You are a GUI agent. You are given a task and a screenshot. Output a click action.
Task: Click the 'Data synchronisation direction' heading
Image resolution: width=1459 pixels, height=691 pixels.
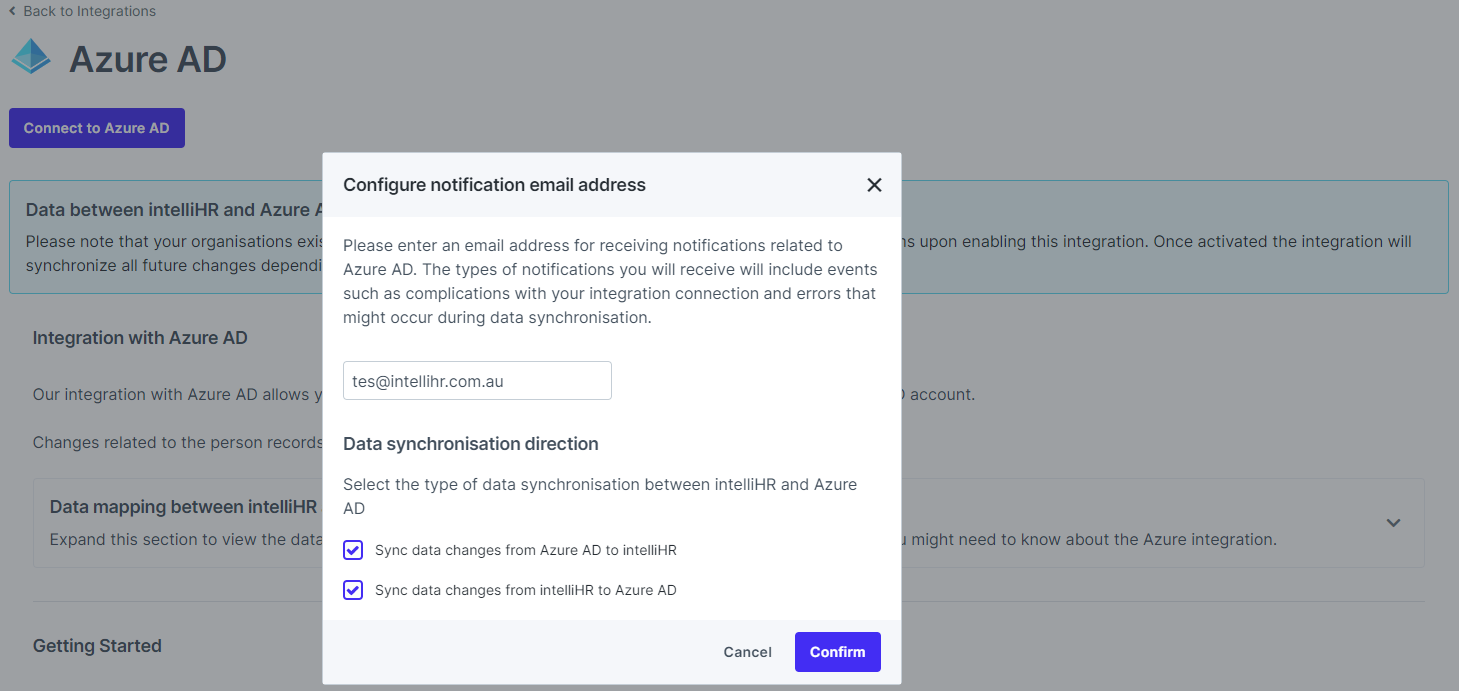(470, 444)
